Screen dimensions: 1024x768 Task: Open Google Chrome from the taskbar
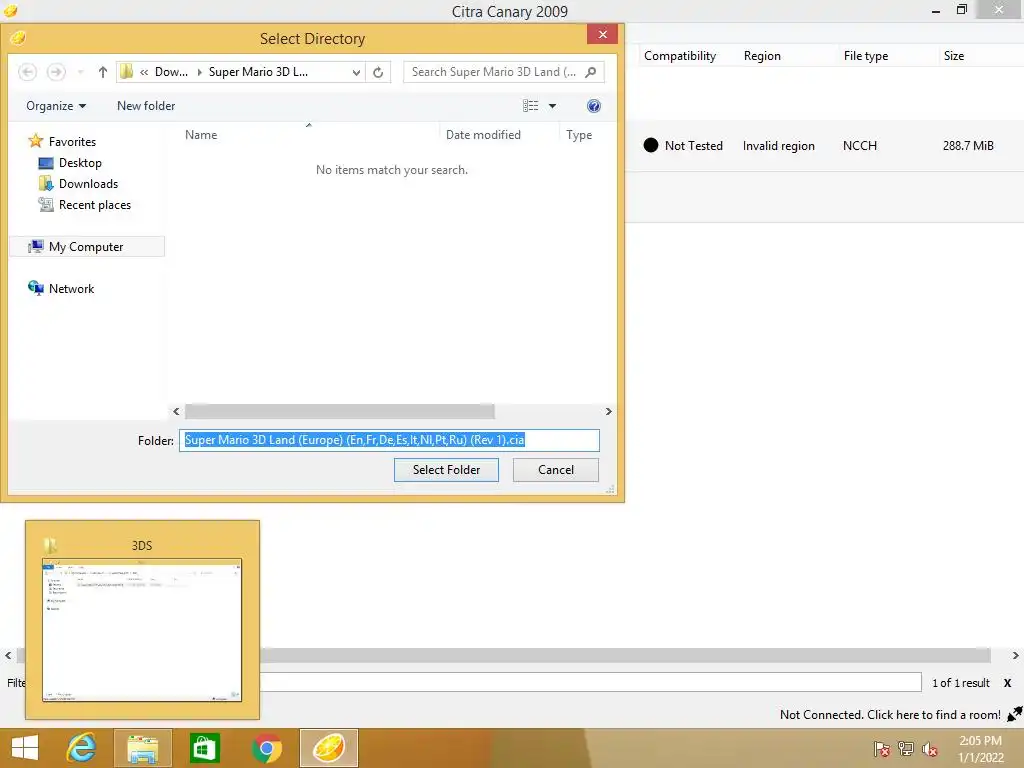pos(266,748)
